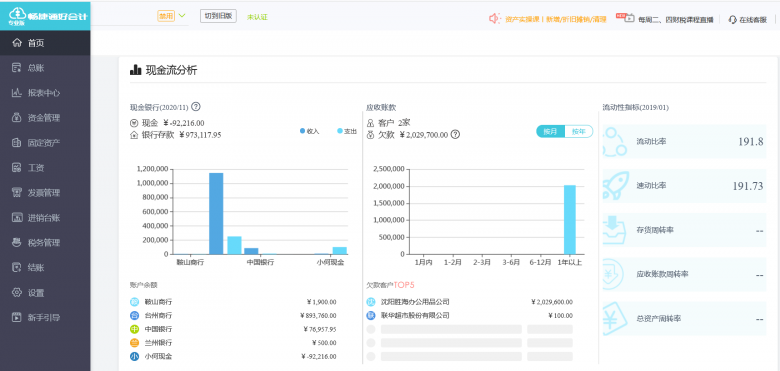Screen dimensions: 780x371
Task: Open the 禁用 dropdown
Action: [x=172, y=16]
